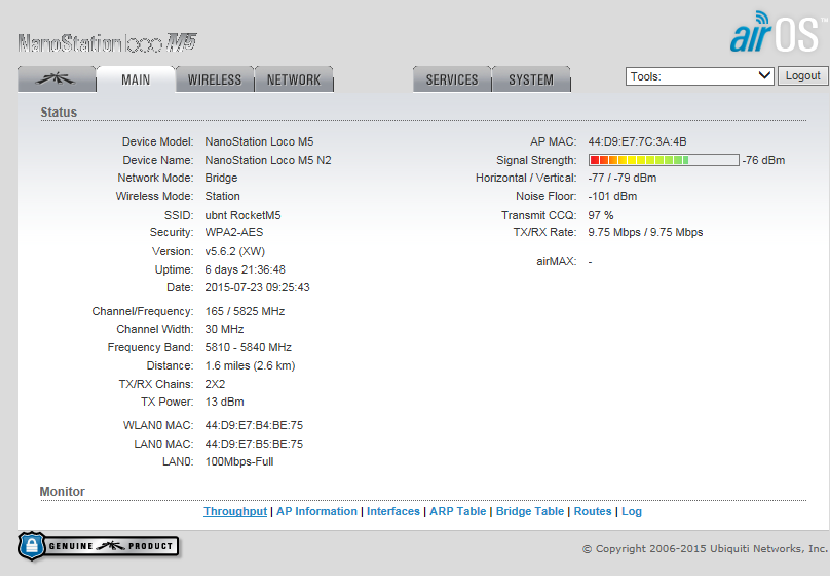
Task: Open the ARP Table link
Action: tap(458, 511)
